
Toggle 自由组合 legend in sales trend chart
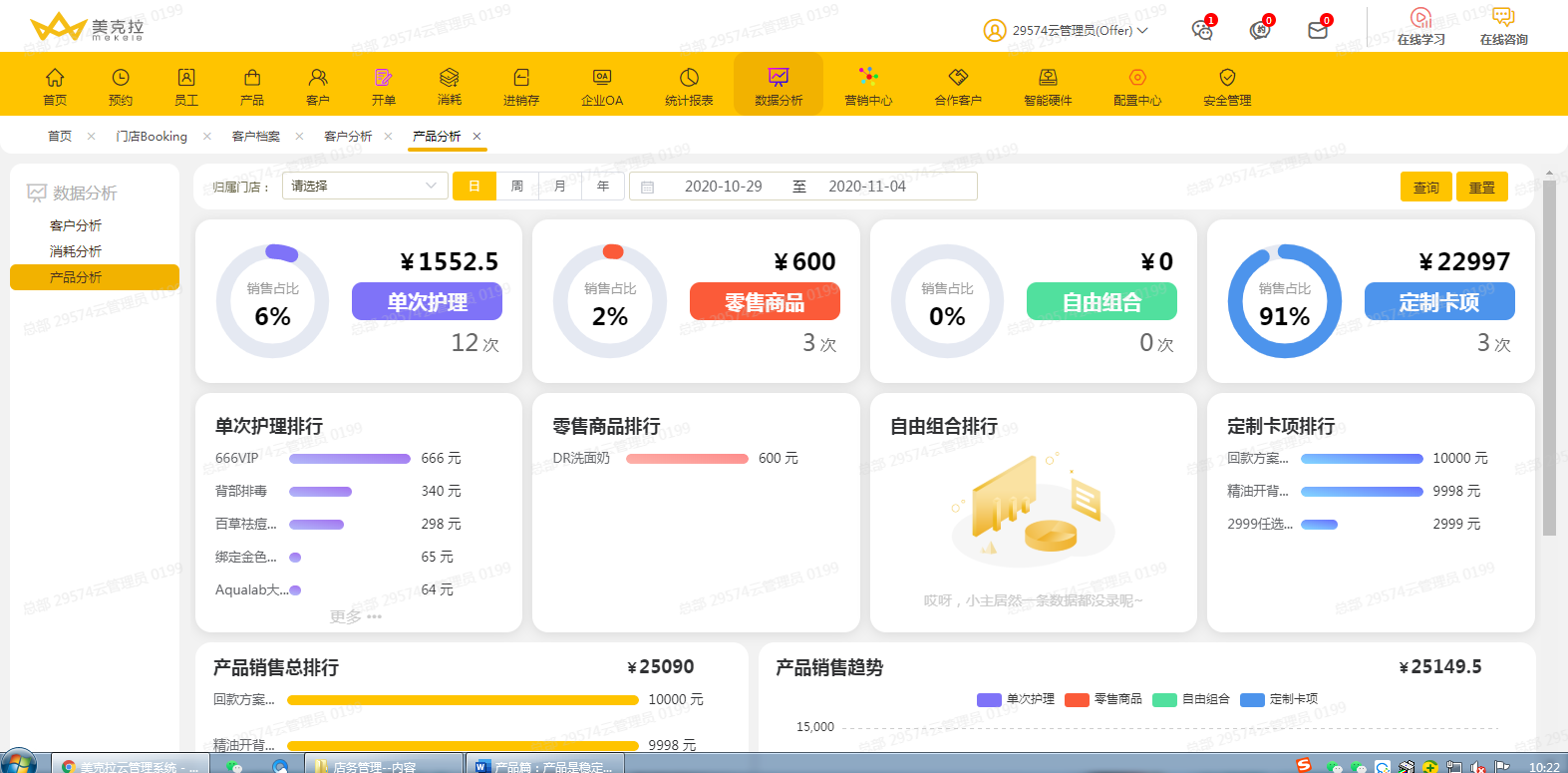1191,699
